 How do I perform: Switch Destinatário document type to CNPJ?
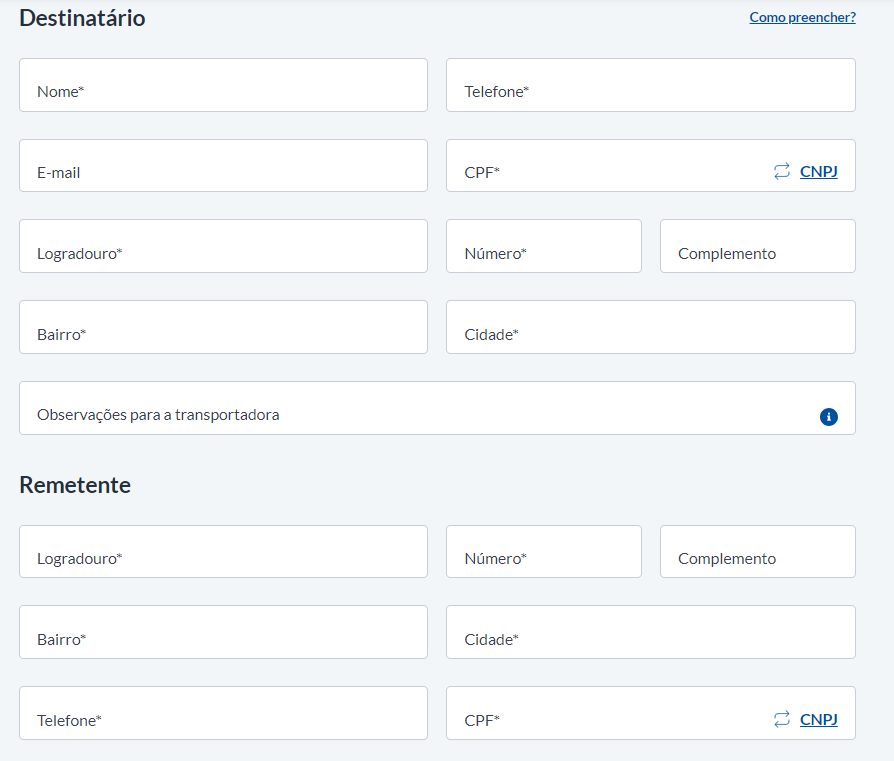[x=818, y=171]
